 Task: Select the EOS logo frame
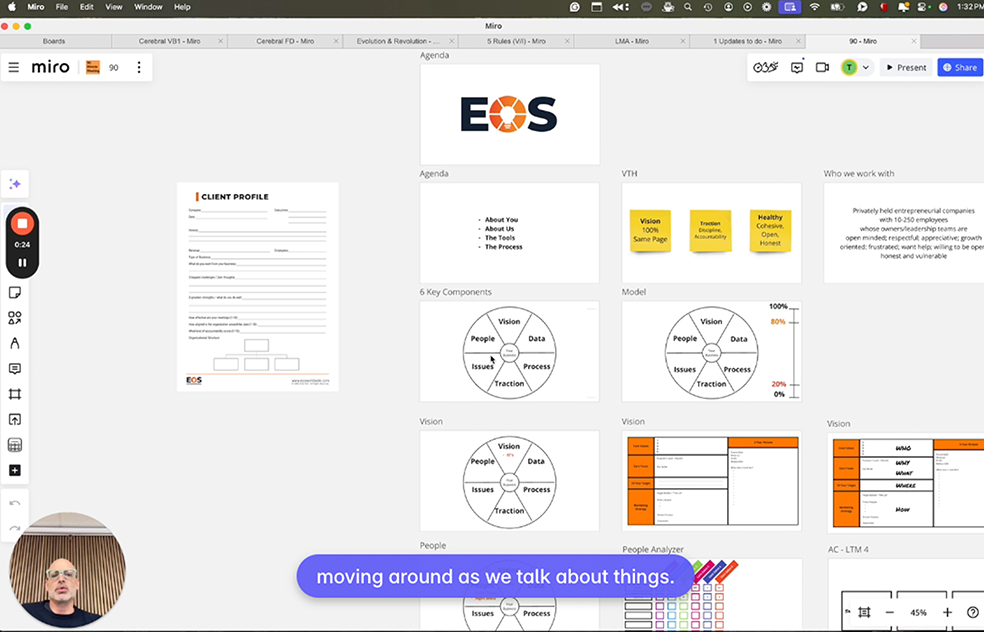510,114
